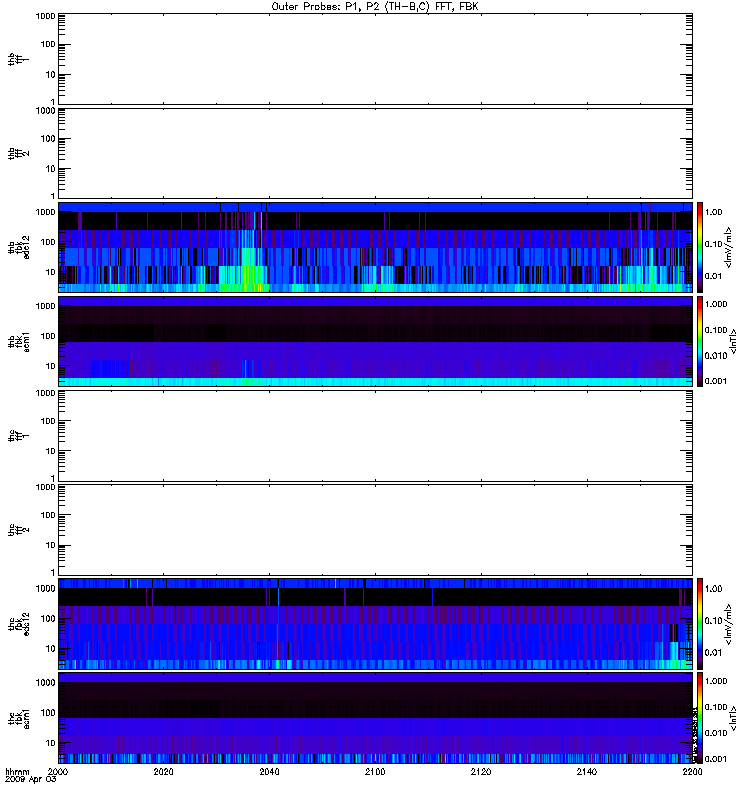
Task: Click the <|mV/m|> unit label beside thc edc12 color bar
Action: click(x=729, y=624)
